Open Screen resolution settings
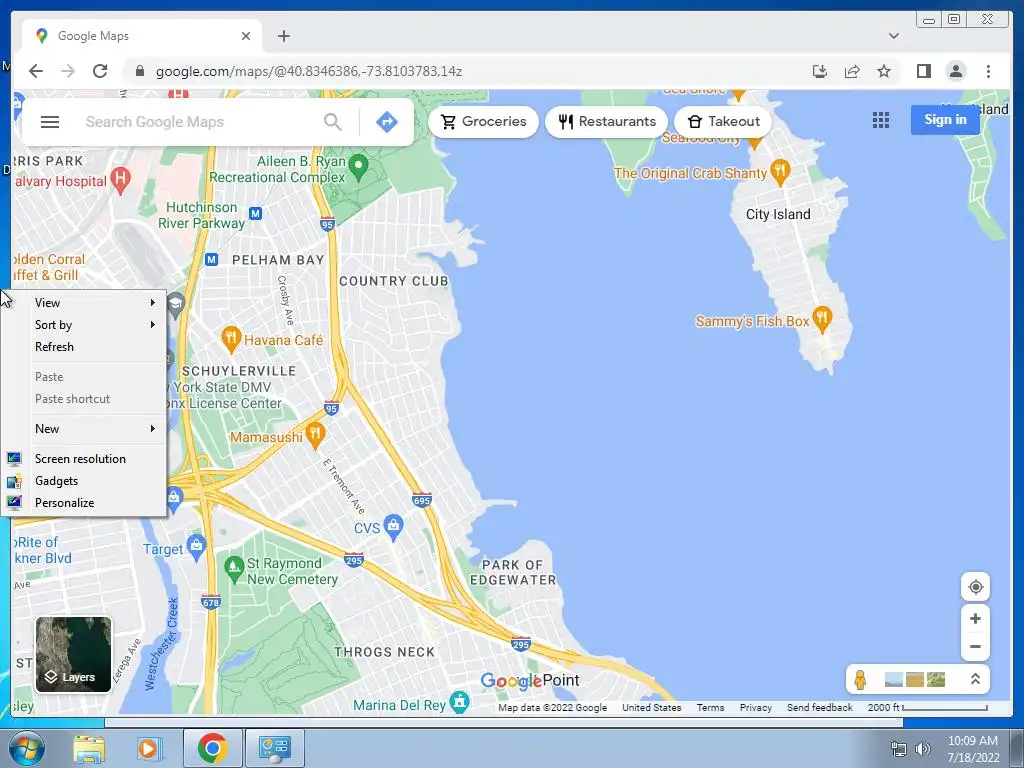 click(x=85, y=458)
